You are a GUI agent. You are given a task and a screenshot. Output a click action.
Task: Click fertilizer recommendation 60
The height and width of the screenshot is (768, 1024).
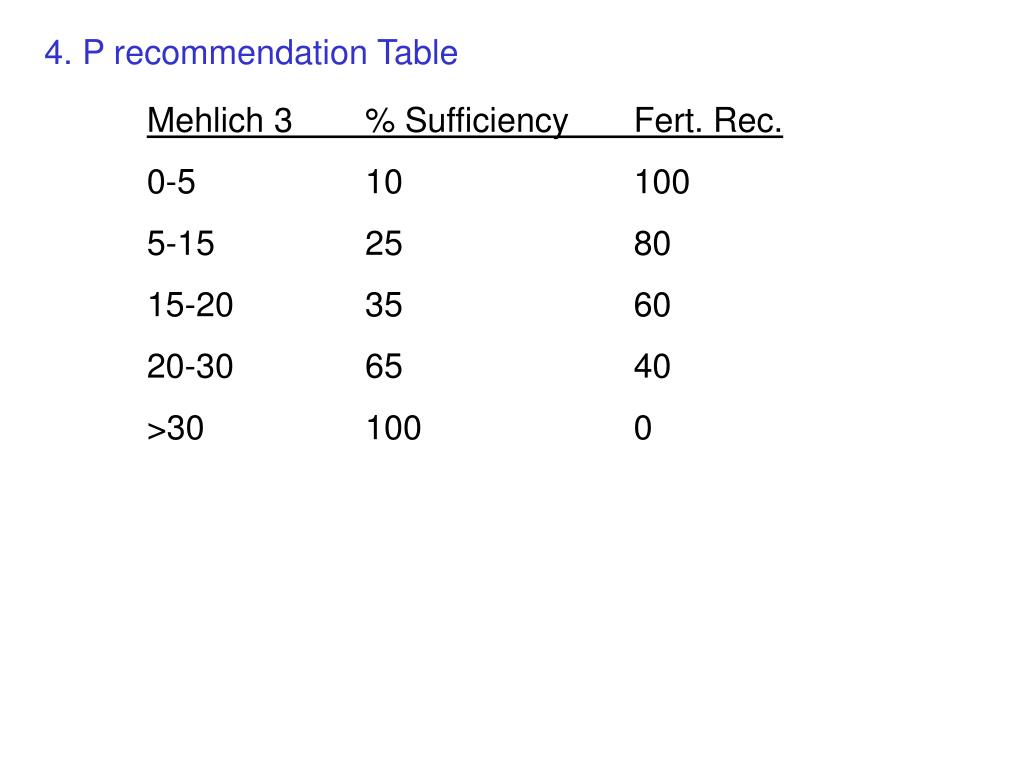652,305
